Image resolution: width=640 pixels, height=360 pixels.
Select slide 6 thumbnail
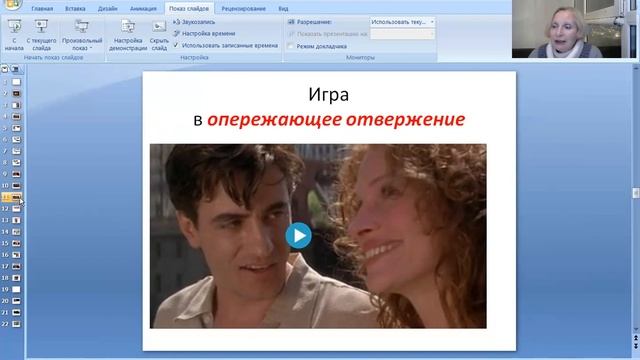16,140
